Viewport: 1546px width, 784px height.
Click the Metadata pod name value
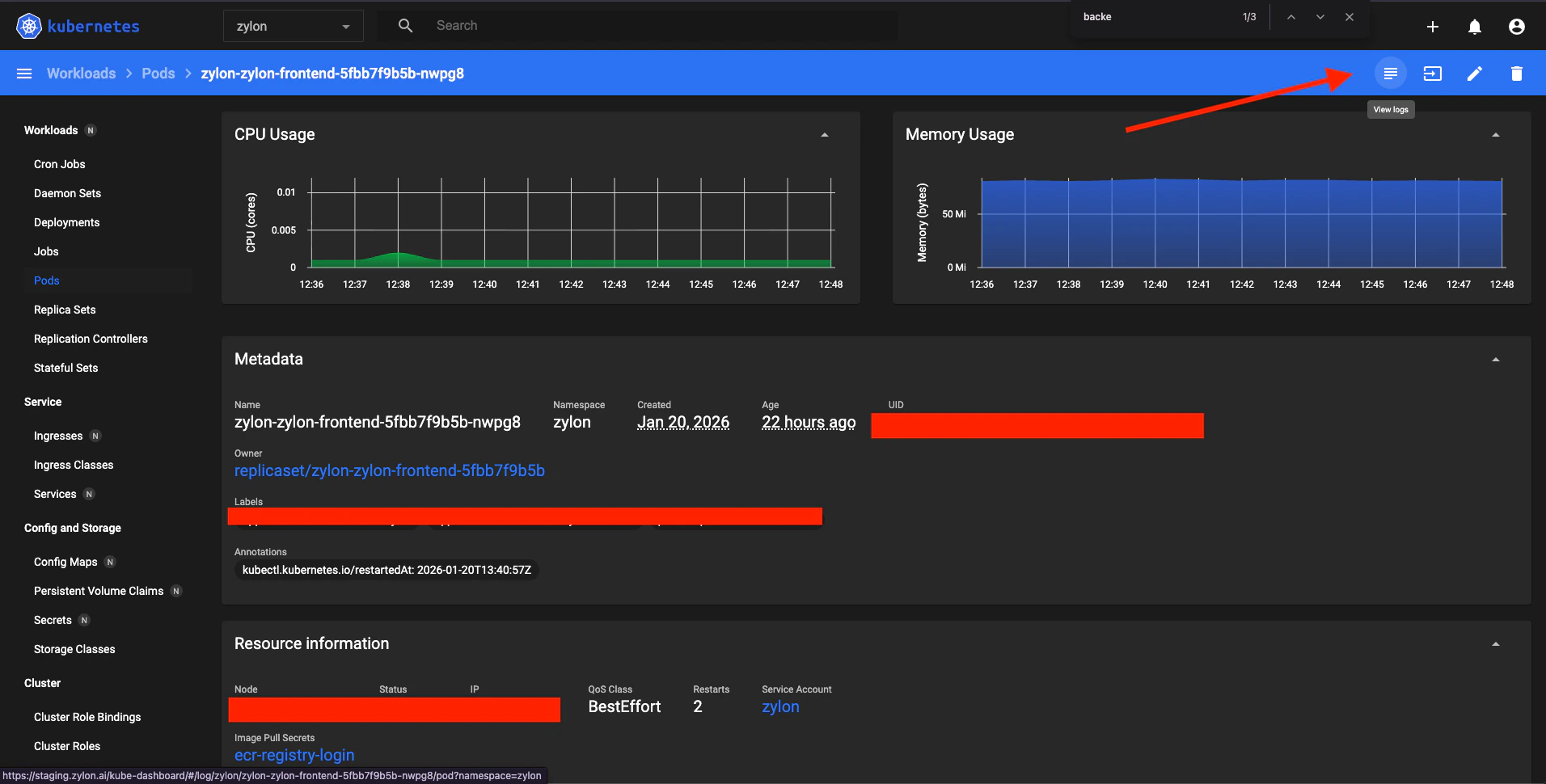[x=378, y=422]
